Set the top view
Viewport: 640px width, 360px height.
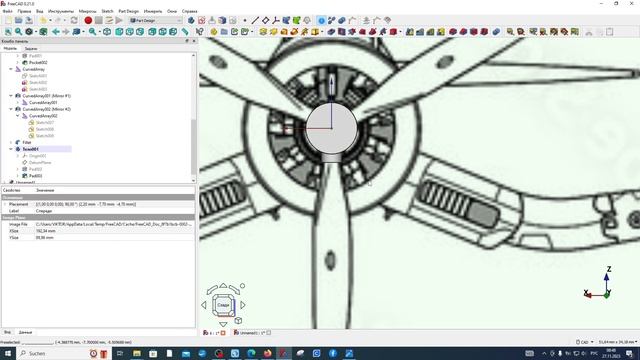pos(129,32)
